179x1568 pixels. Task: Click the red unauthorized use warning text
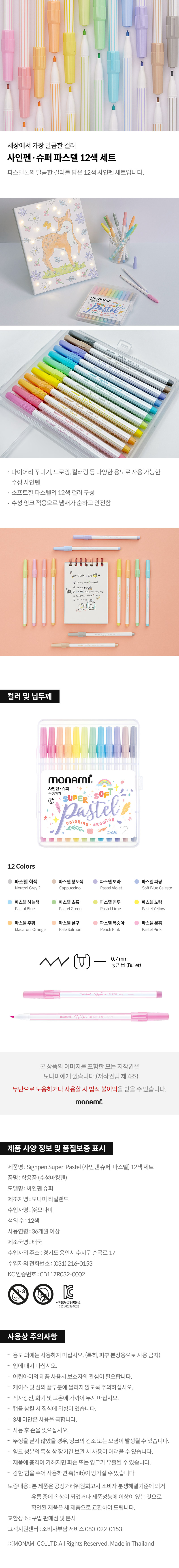click(64, 1089)
